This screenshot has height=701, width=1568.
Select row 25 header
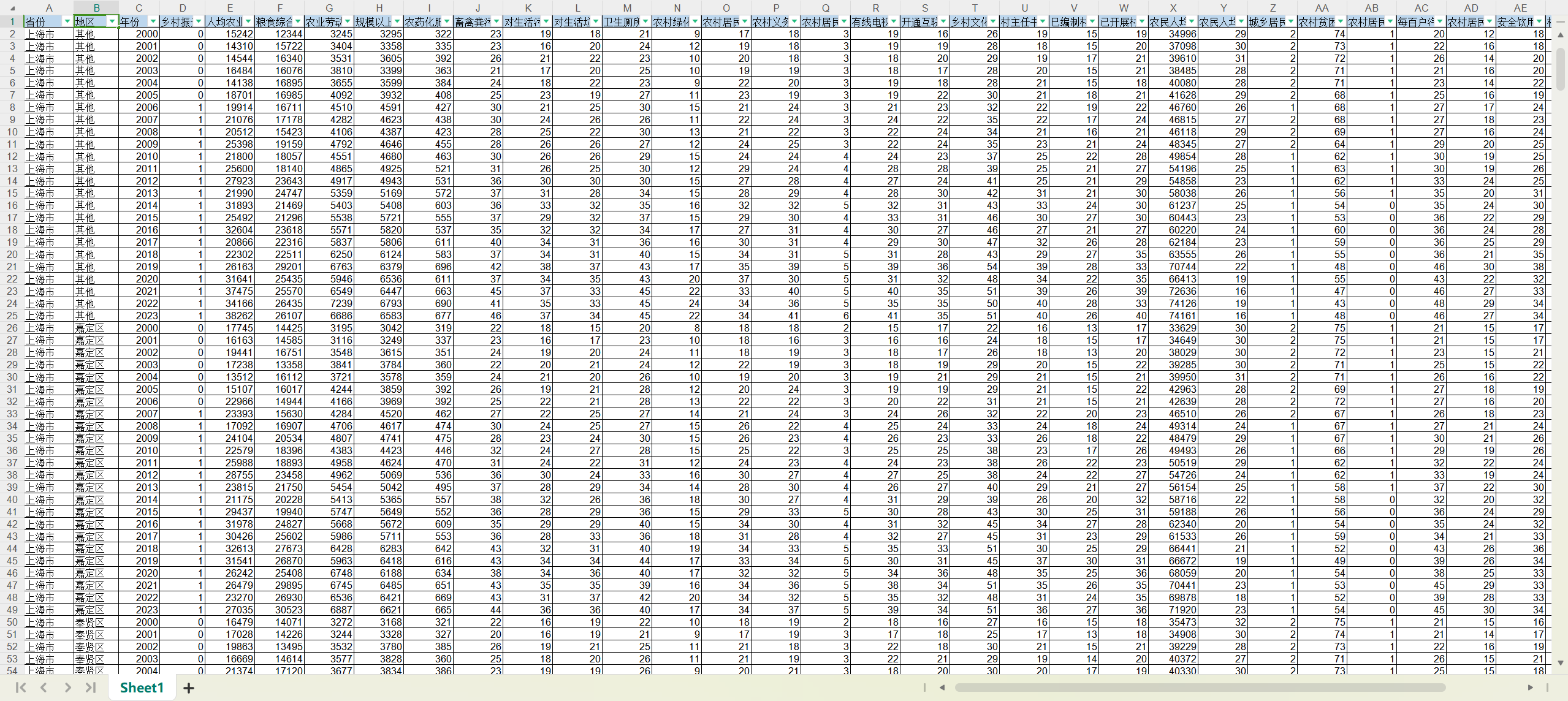tap(12, 316)
